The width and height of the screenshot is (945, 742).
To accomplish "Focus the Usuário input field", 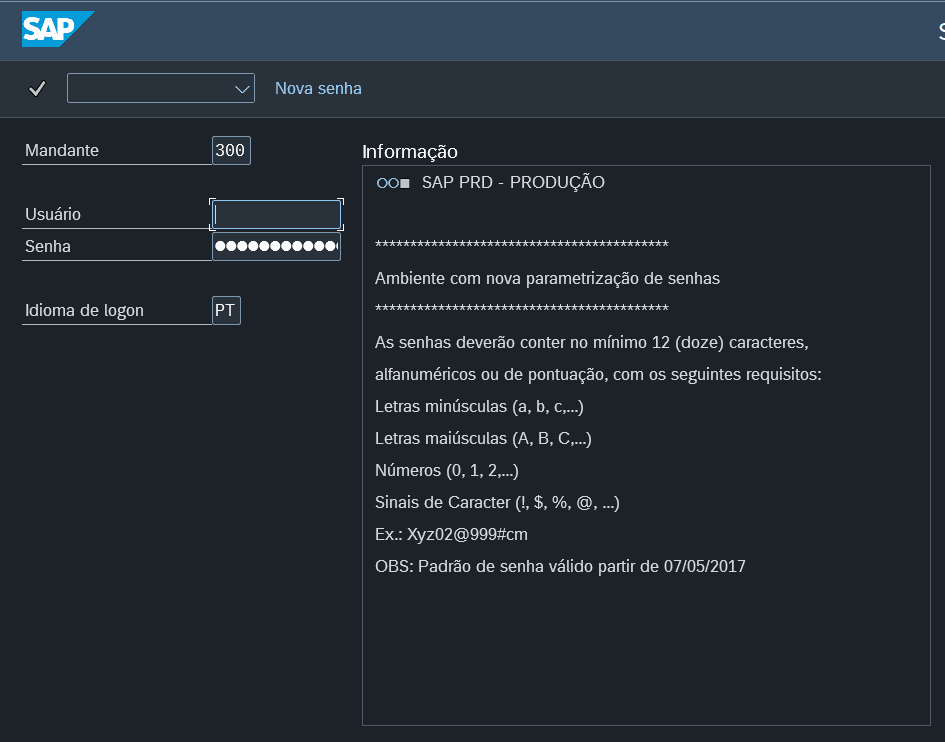I will (277, 215).
